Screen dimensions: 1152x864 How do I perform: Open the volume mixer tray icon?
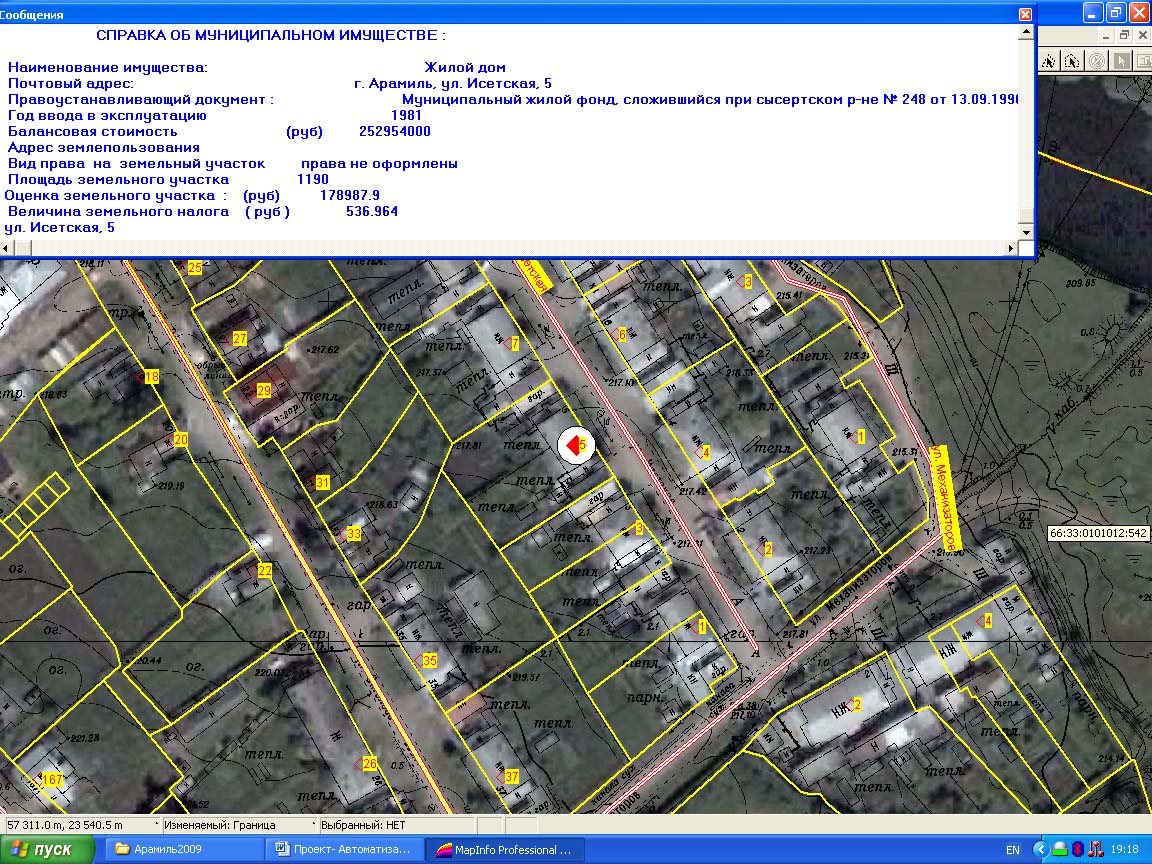pos(1095,849)
